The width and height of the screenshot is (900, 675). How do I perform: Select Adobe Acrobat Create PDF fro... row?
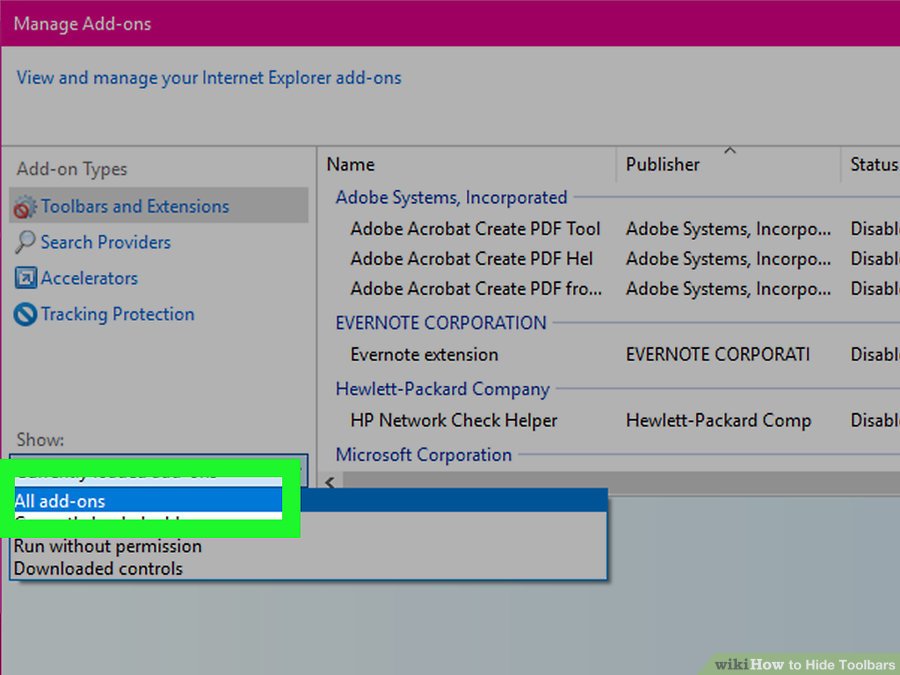click(620, 289)
